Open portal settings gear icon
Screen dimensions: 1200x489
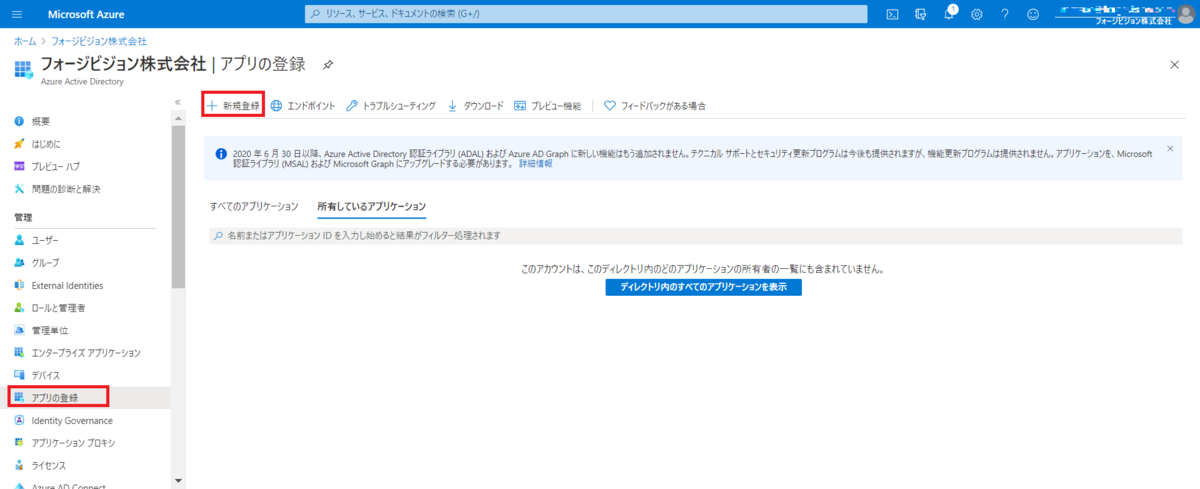pos(977,14)
